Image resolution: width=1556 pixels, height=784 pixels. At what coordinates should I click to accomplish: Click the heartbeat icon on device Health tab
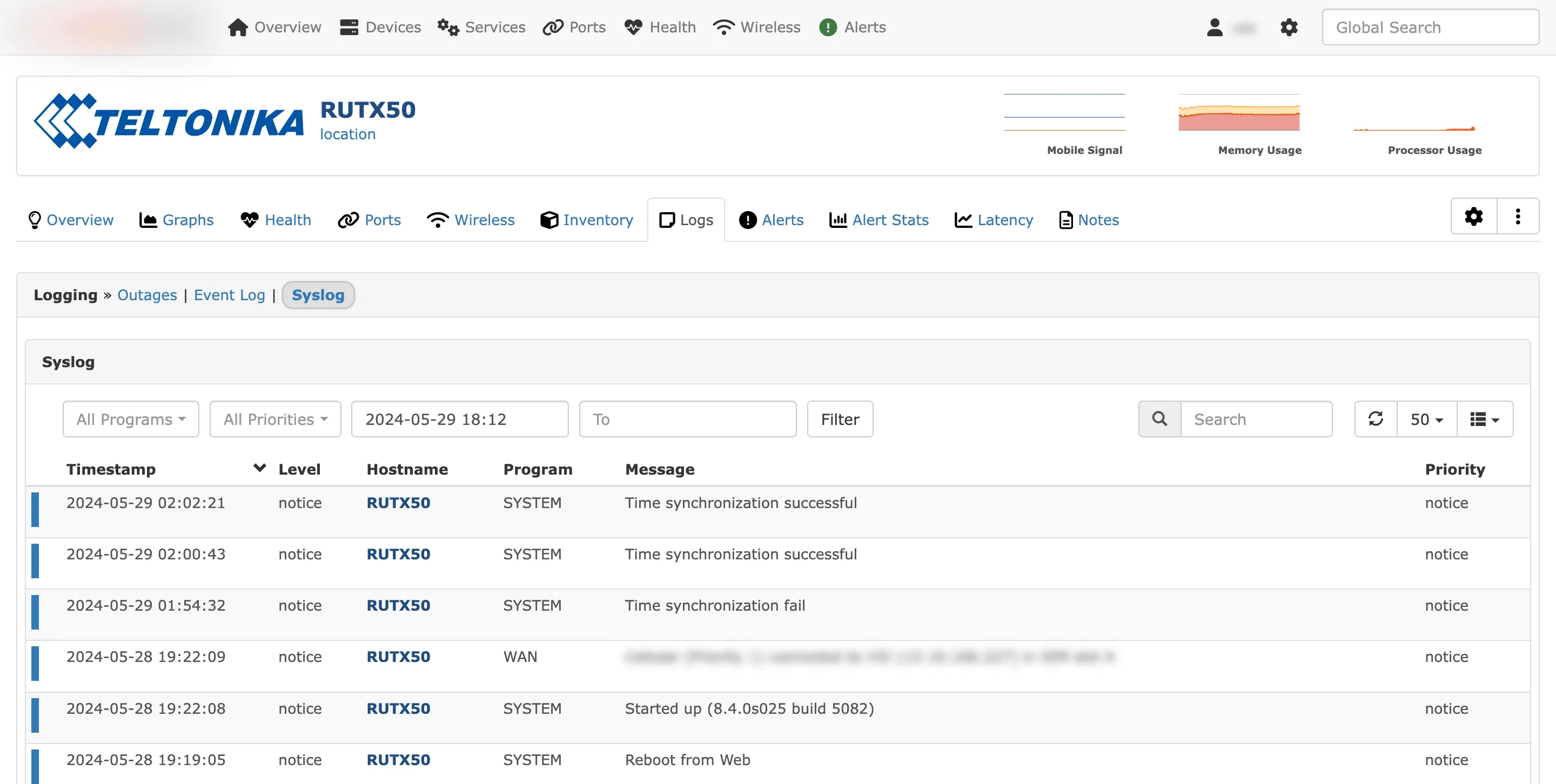tap(250, 220)
